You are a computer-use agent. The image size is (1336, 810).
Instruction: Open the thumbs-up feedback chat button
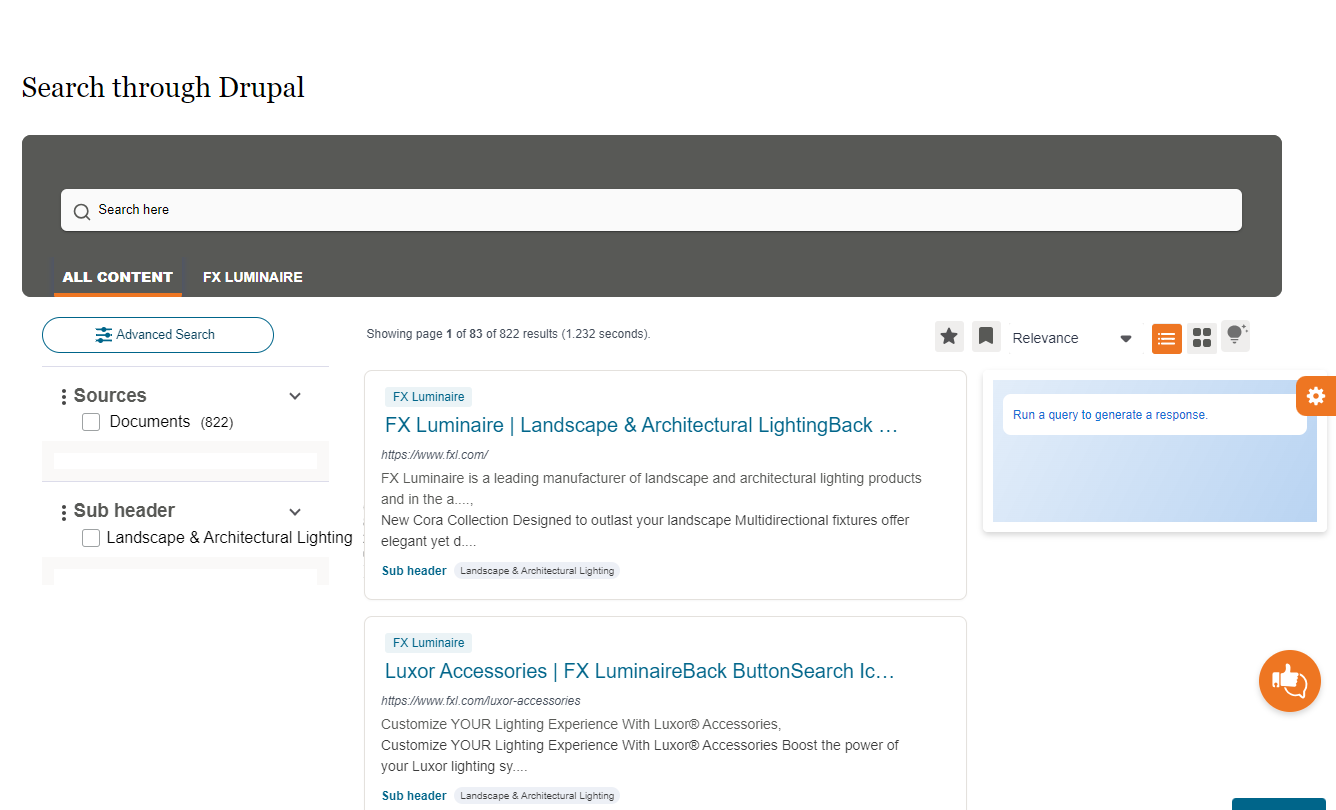[1289, 681]
